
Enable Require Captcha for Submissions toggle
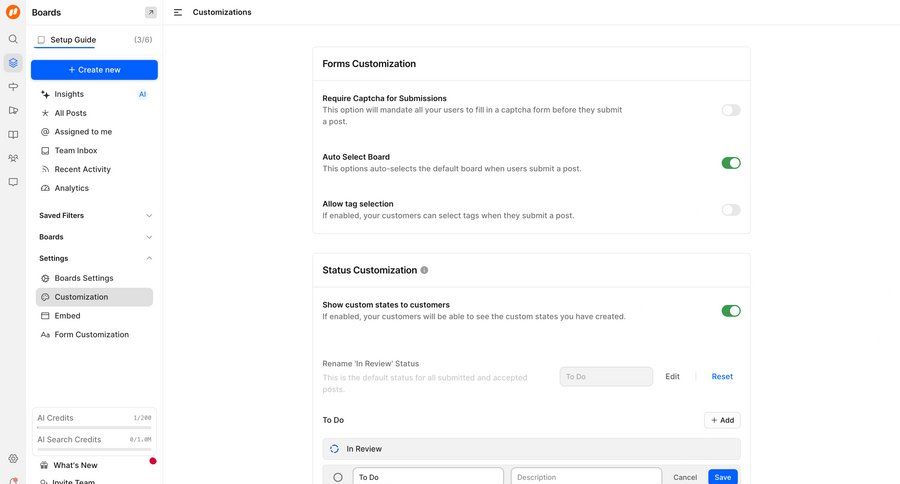(731, 110)
